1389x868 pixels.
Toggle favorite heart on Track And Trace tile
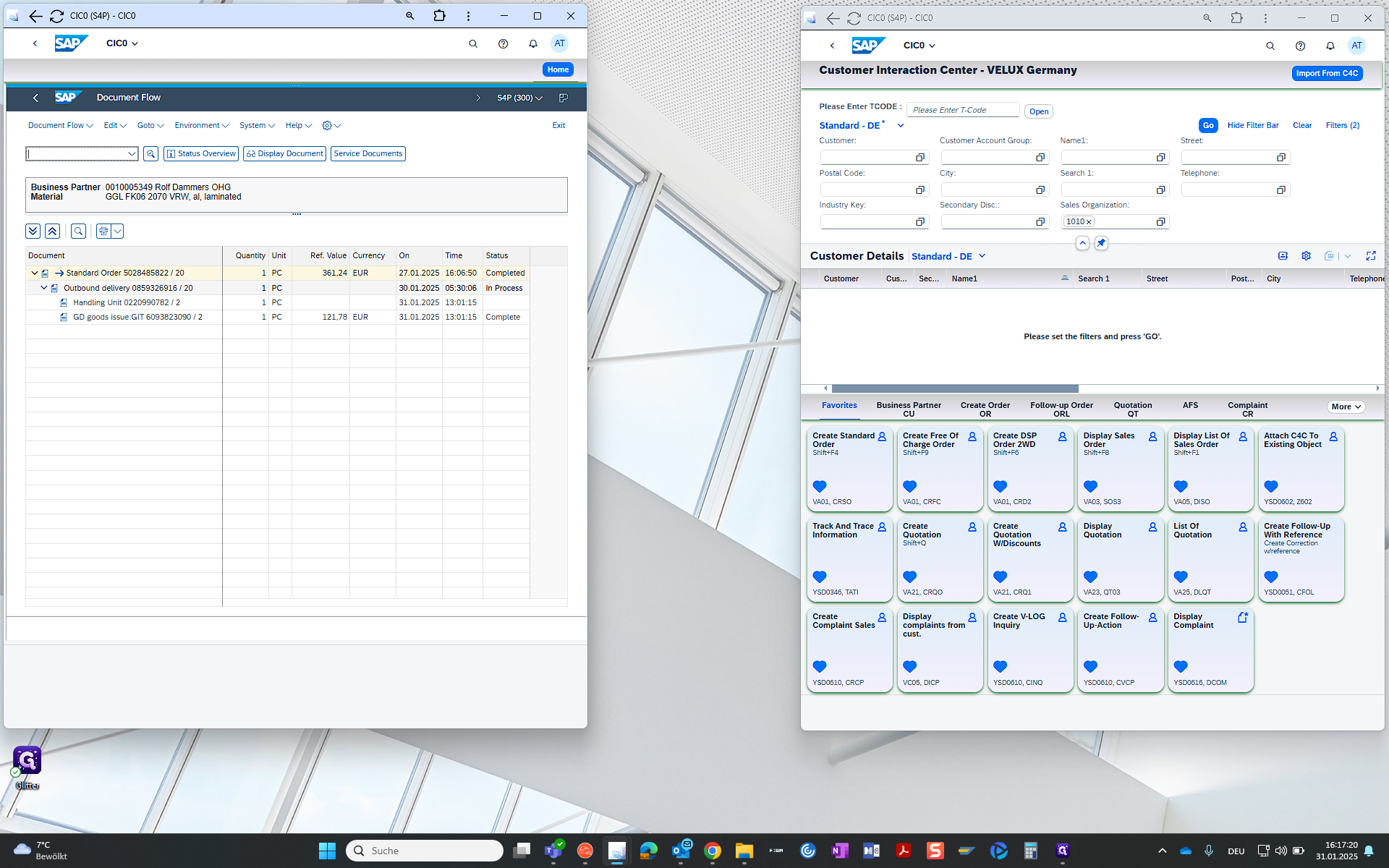point(820,576)
